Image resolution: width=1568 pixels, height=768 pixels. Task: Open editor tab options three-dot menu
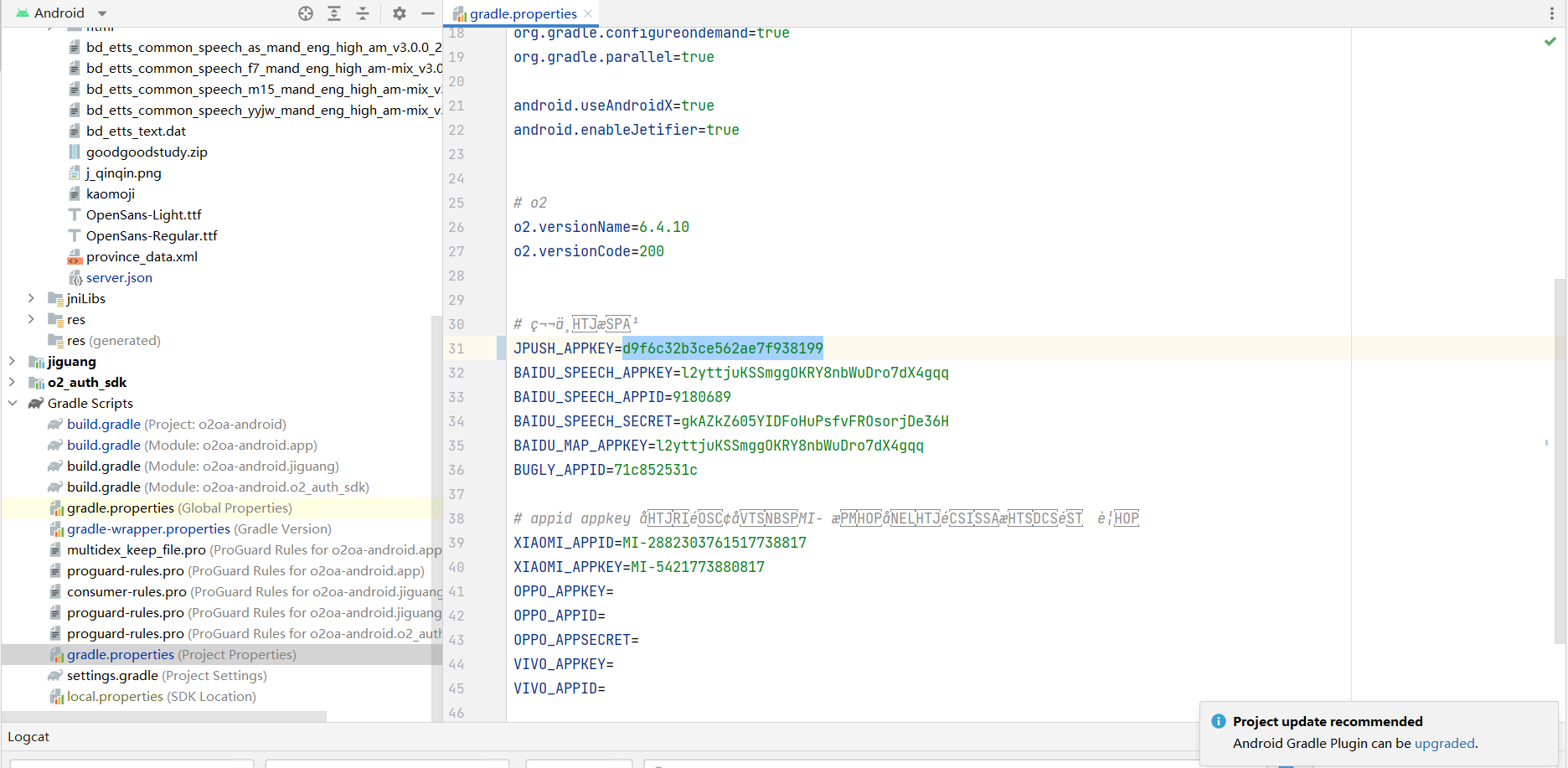pos(1551,13)
